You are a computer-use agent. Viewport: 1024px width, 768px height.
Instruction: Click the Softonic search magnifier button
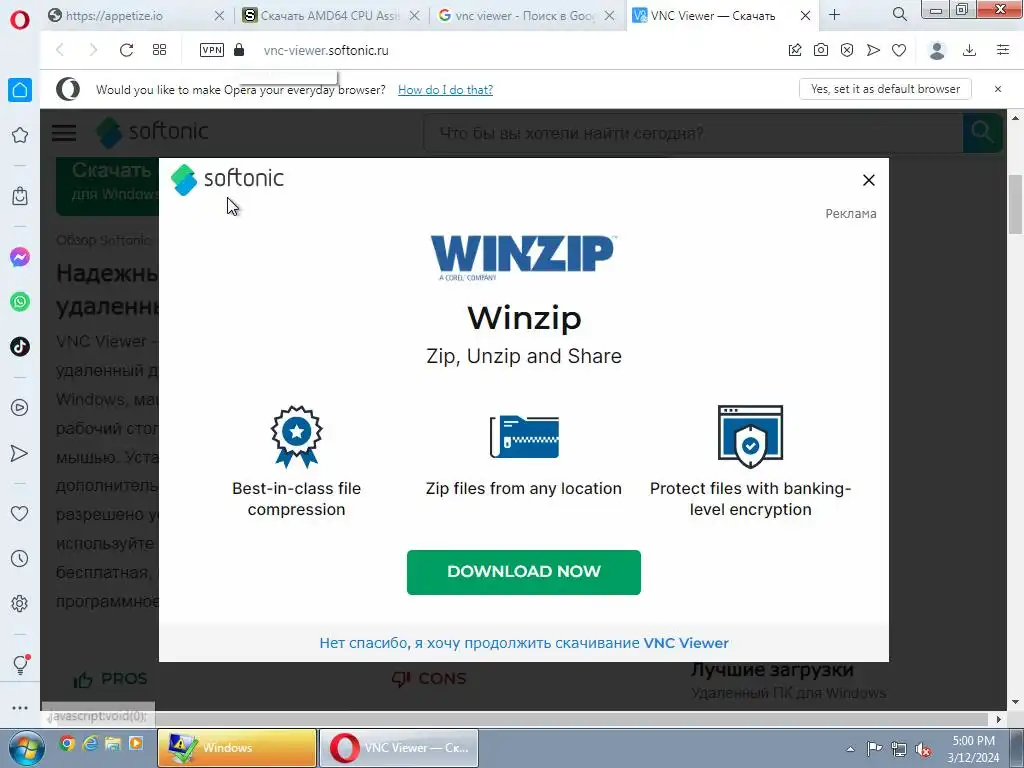[x=982, y=133]
